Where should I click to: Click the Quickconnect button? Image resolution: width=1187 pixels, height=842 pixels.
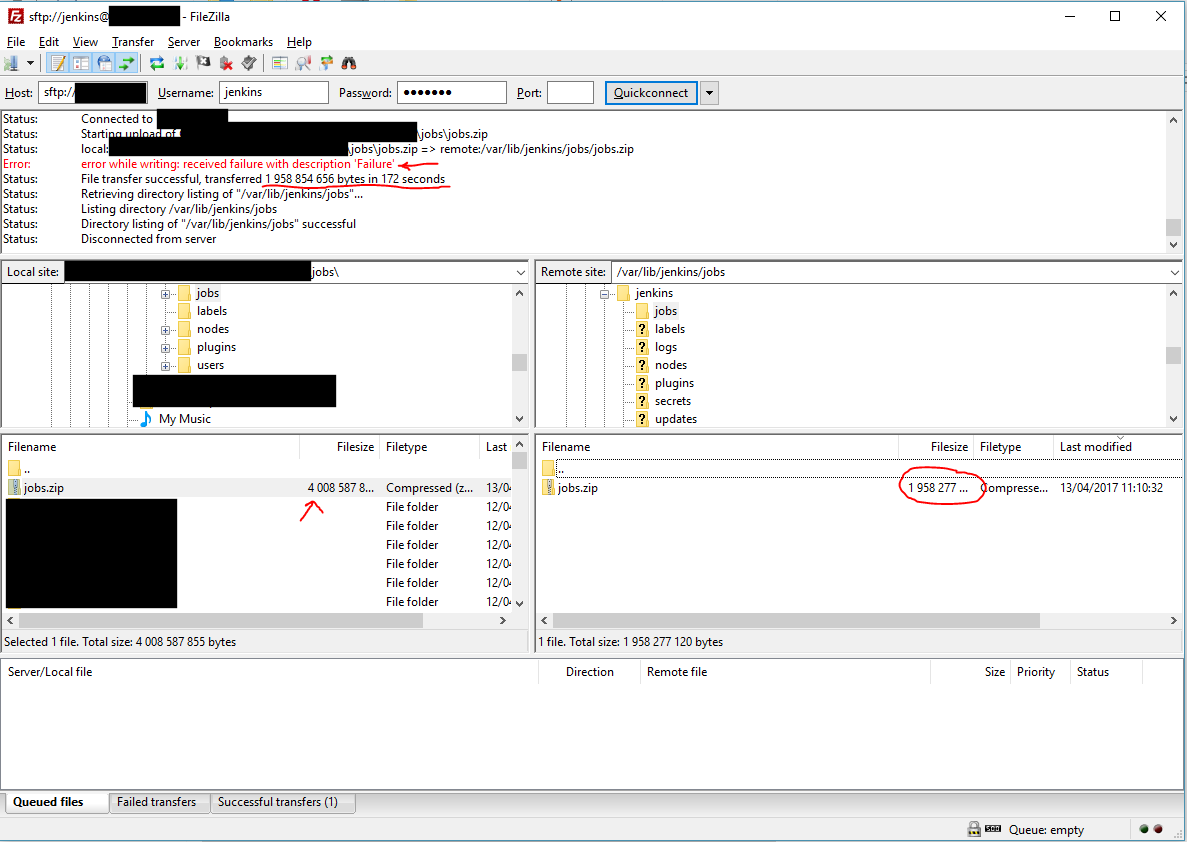[x=651, y=93]
